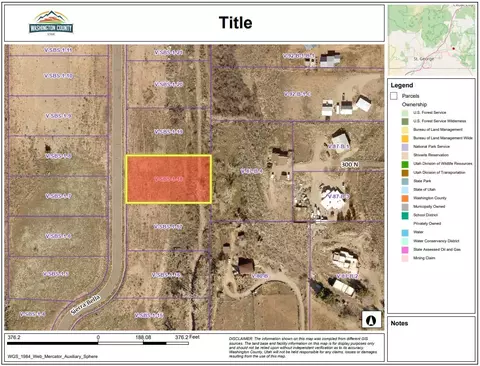
Task: Click the National Park Service purple swatch
Action: [x=405, y=147]
